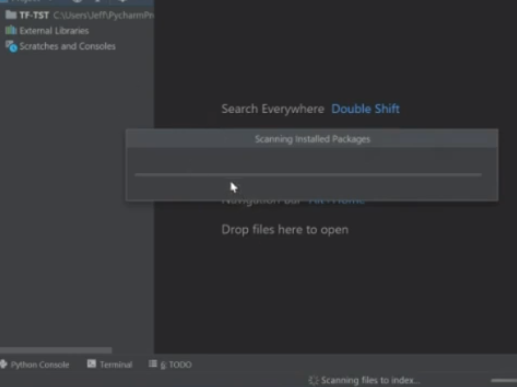Click the Project panel horizontal scrollbar

coord(56,350)
